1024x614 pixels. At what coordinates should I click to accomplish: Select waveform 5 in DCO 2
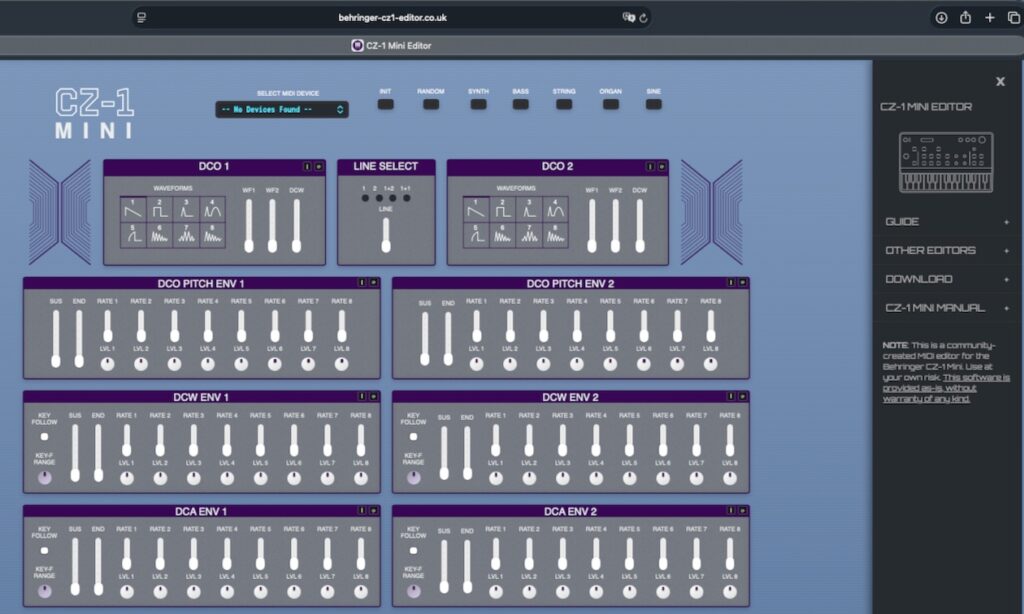coord(477,235)
